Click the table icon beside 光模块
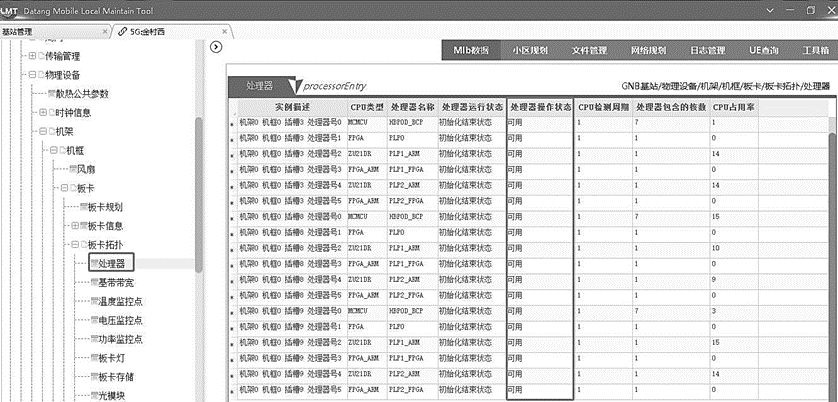 pos(94,396)
